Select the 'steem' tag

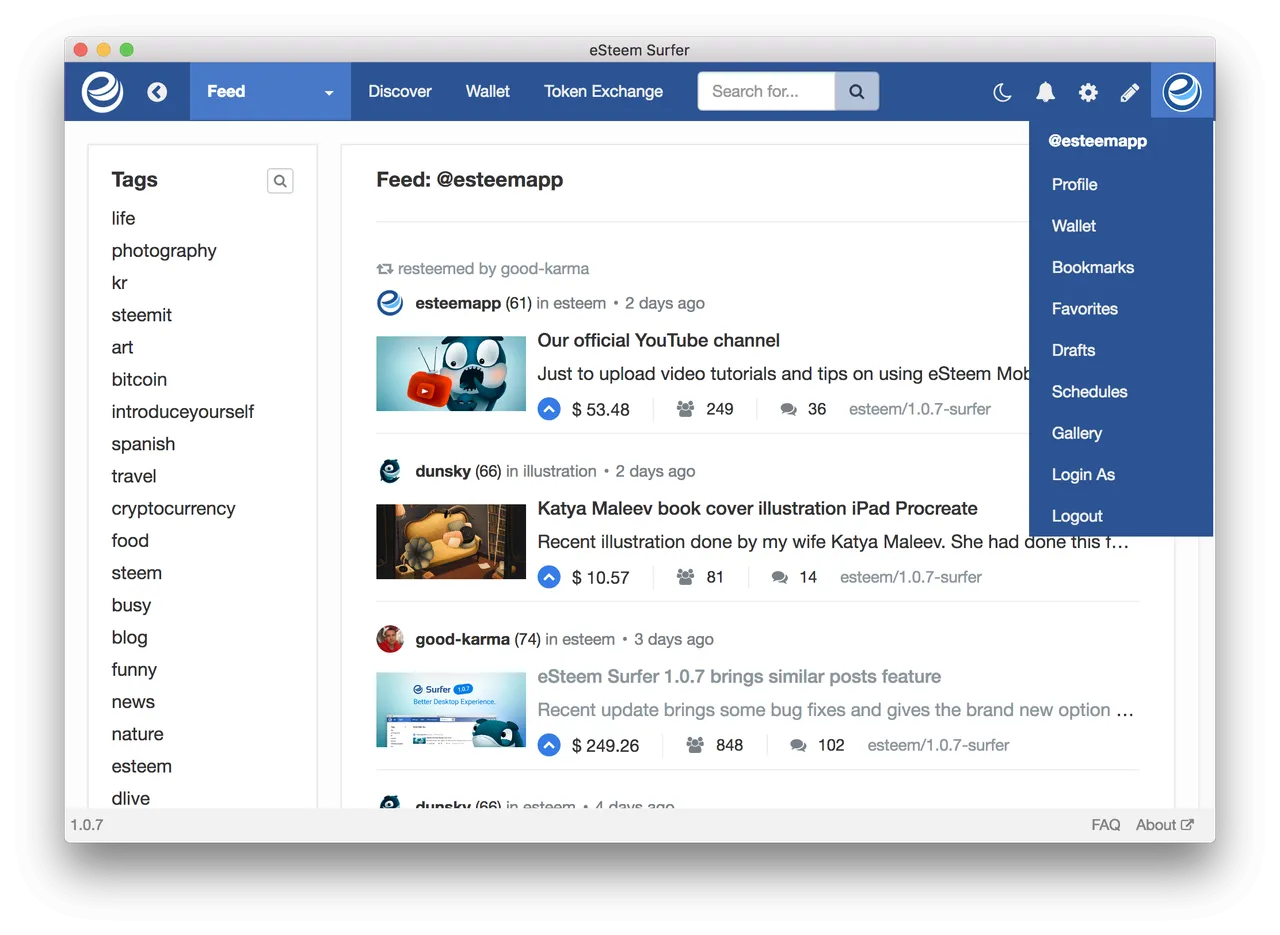click(x=136, y=573)
